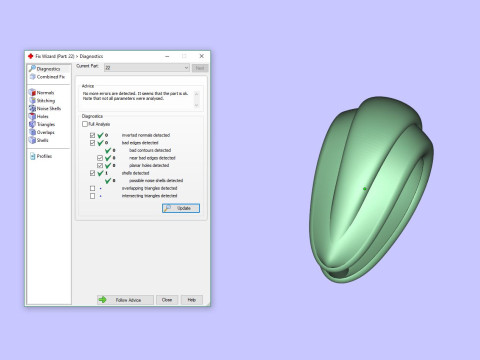Click the Update button
Screen dimensions: 480x360
click(181, 208)
